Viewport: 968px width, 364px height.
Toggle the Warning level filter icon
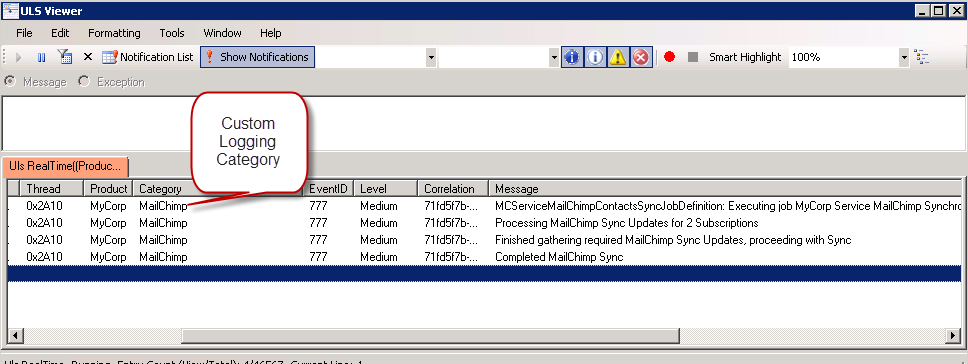(618, 57)
